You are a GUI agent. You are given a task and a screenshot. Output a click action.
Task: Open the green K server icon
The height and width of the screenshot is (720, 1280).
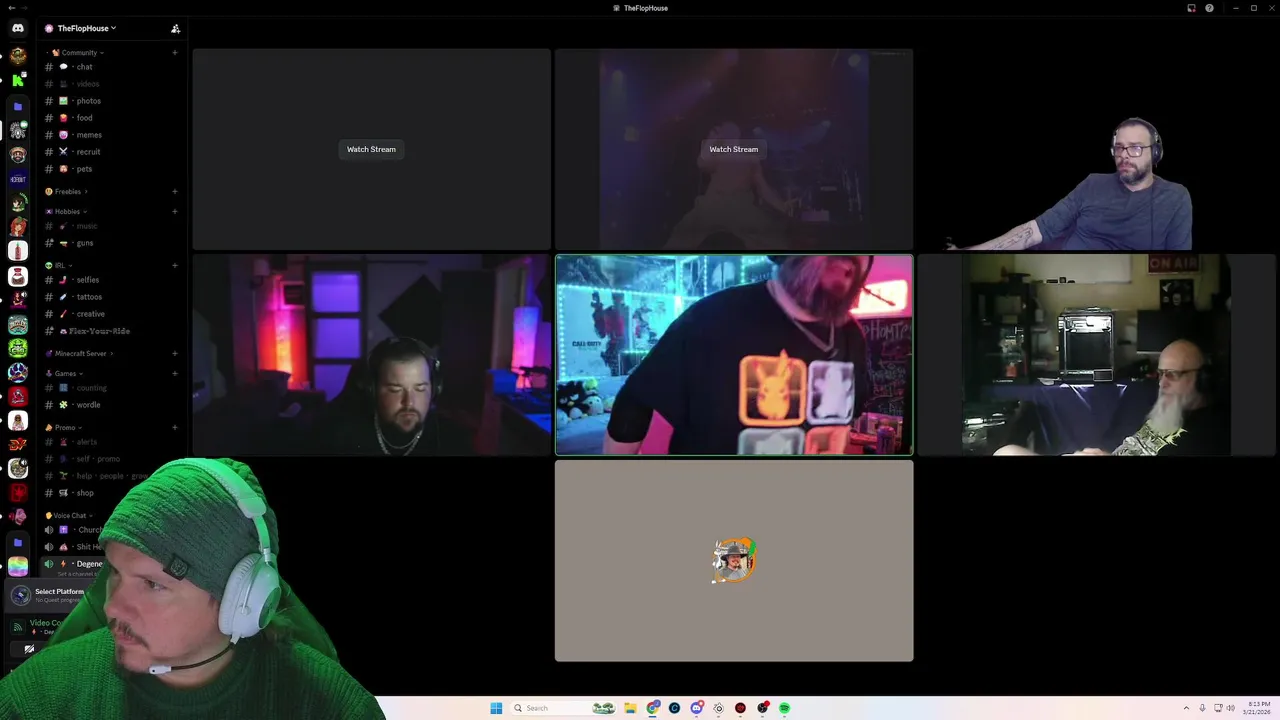click(18, 81)
